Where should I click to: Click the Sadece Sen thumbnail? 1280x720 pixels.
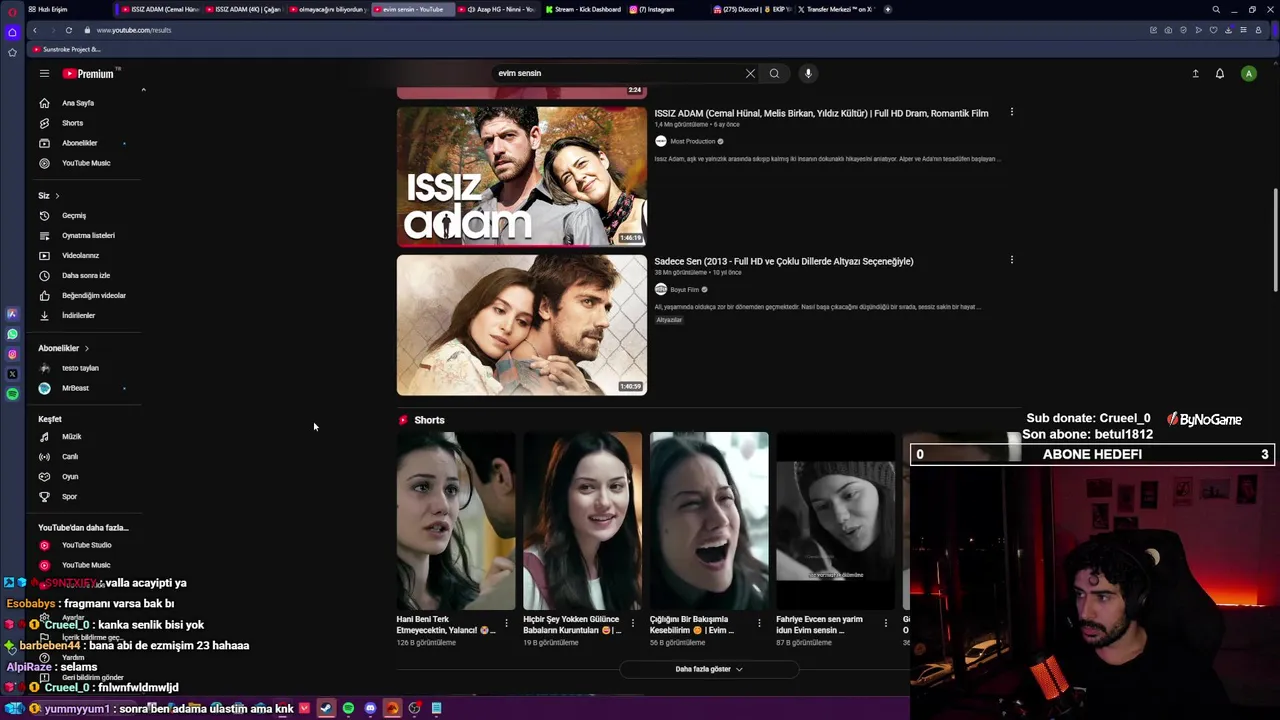[x=522, y=325]
